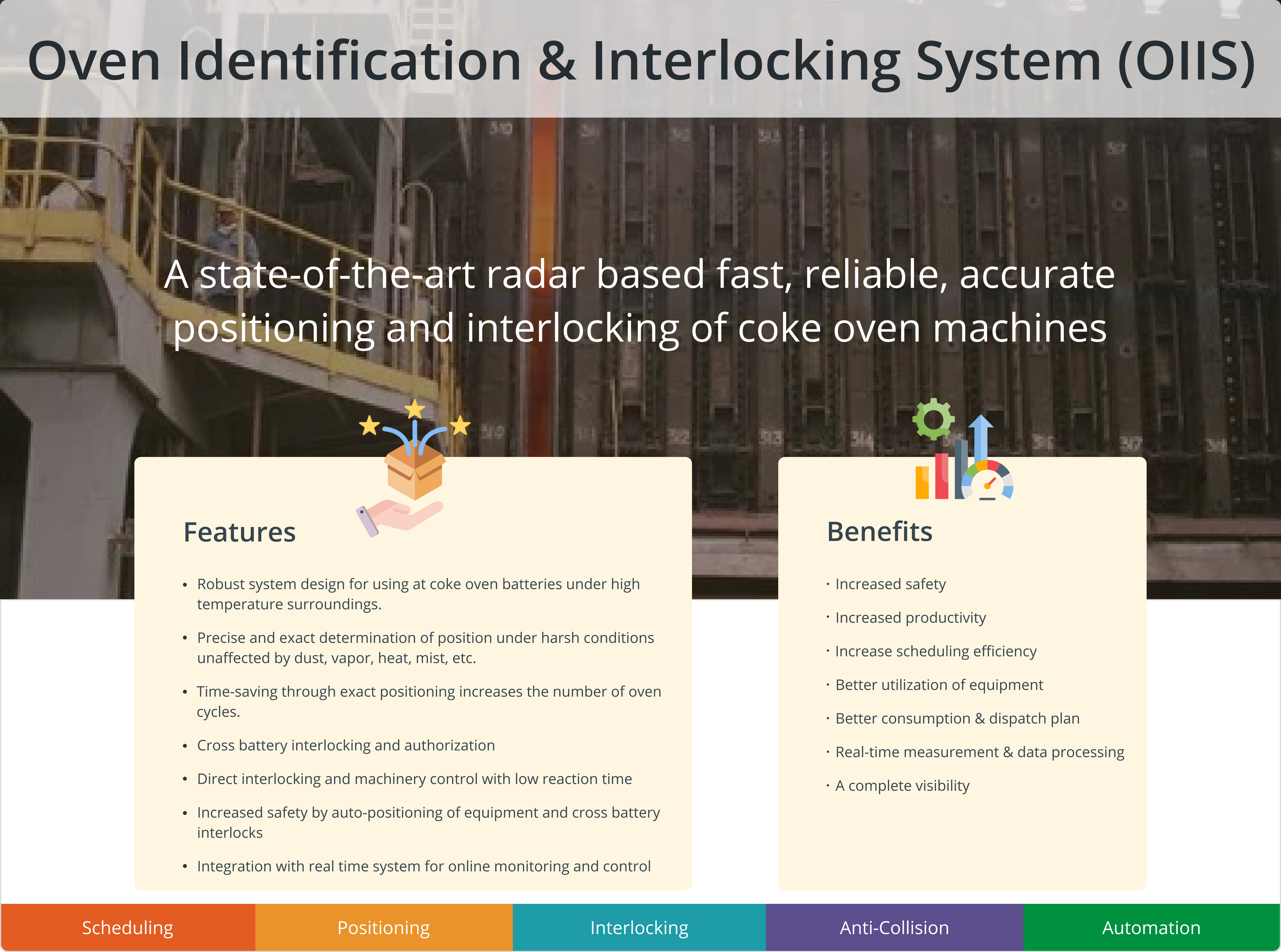1281x952 pixels.
Task: Select the 'Increased safety' benefit
Action: click(x=890, y=584)
